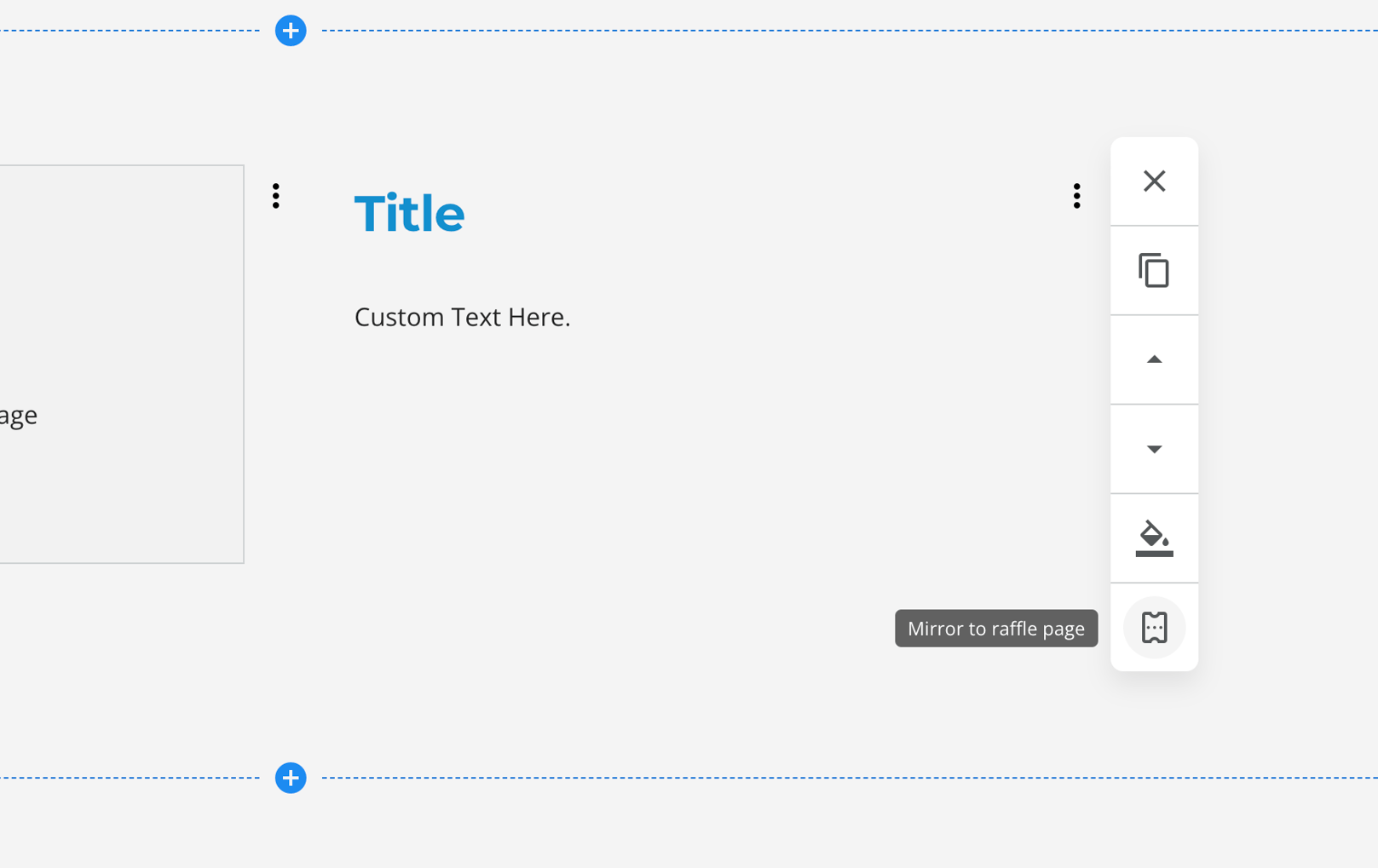Add a section with the top plus button
This screenshot has height=868, width=1378.
tap(291, 31)
